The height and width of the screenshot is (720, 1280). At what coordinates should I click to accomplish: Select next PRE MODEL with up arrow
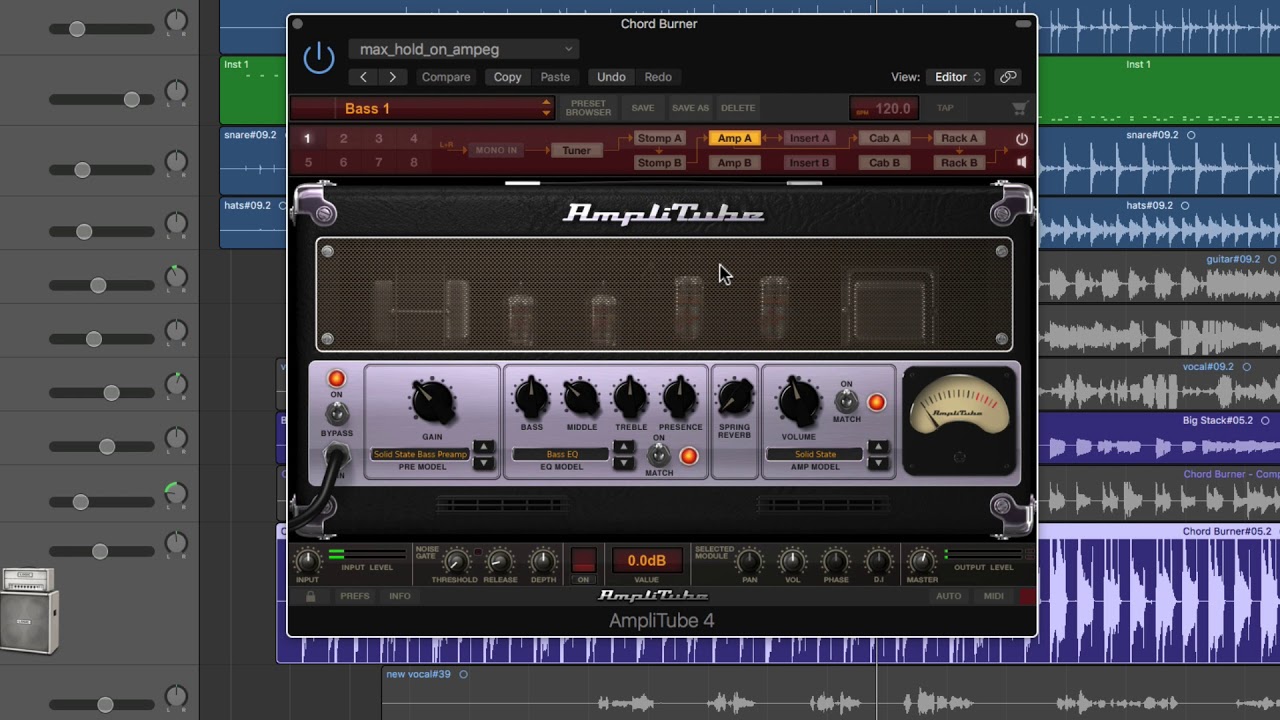(x=483, y=447)
